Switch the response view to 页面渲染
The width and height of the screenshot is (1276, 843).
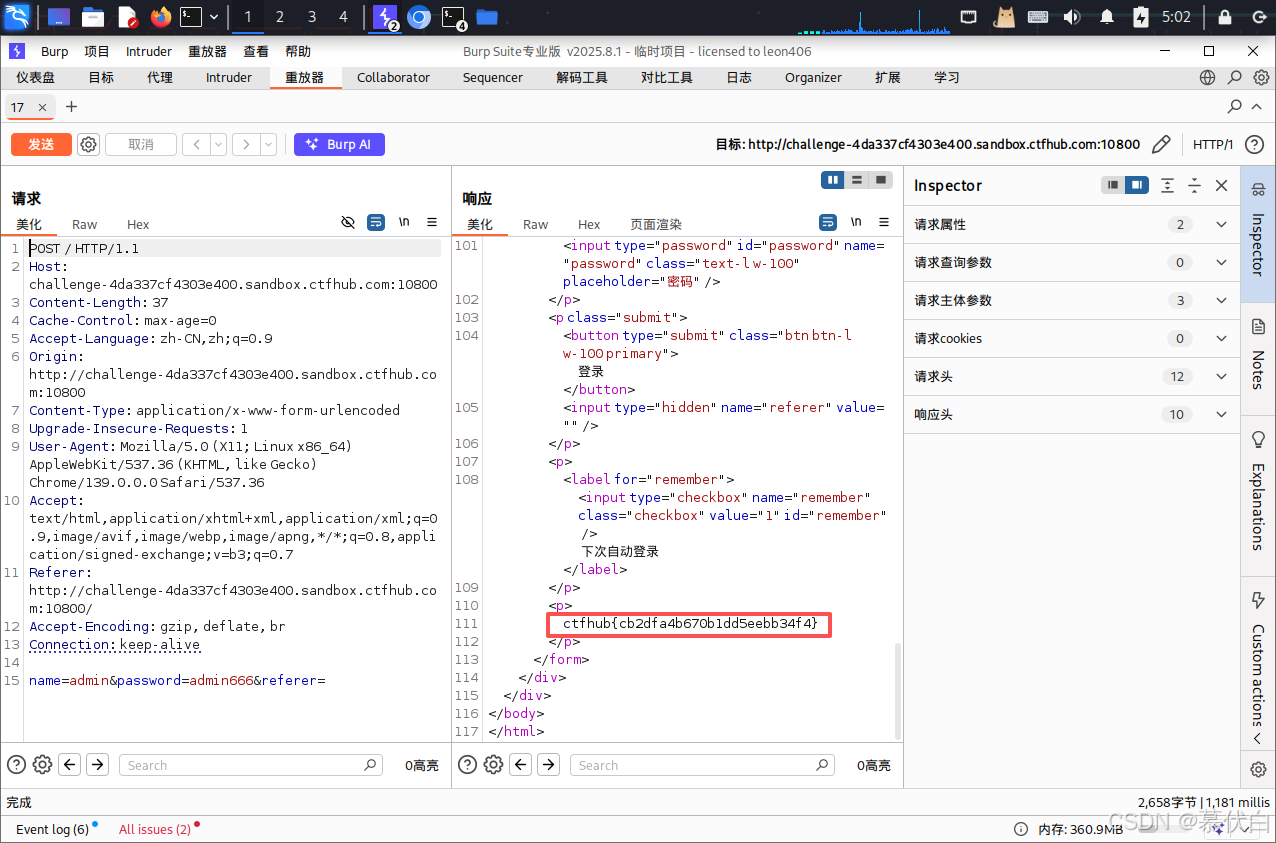coord(656,224)
